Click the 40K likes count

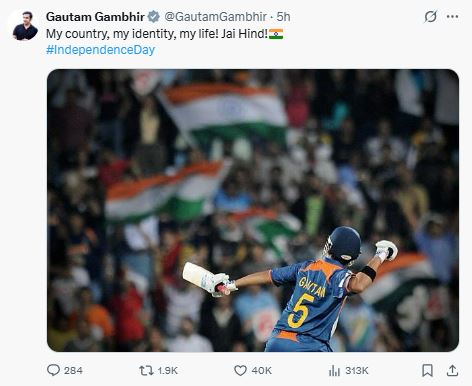pyautogui.click(x=262, y=371)
